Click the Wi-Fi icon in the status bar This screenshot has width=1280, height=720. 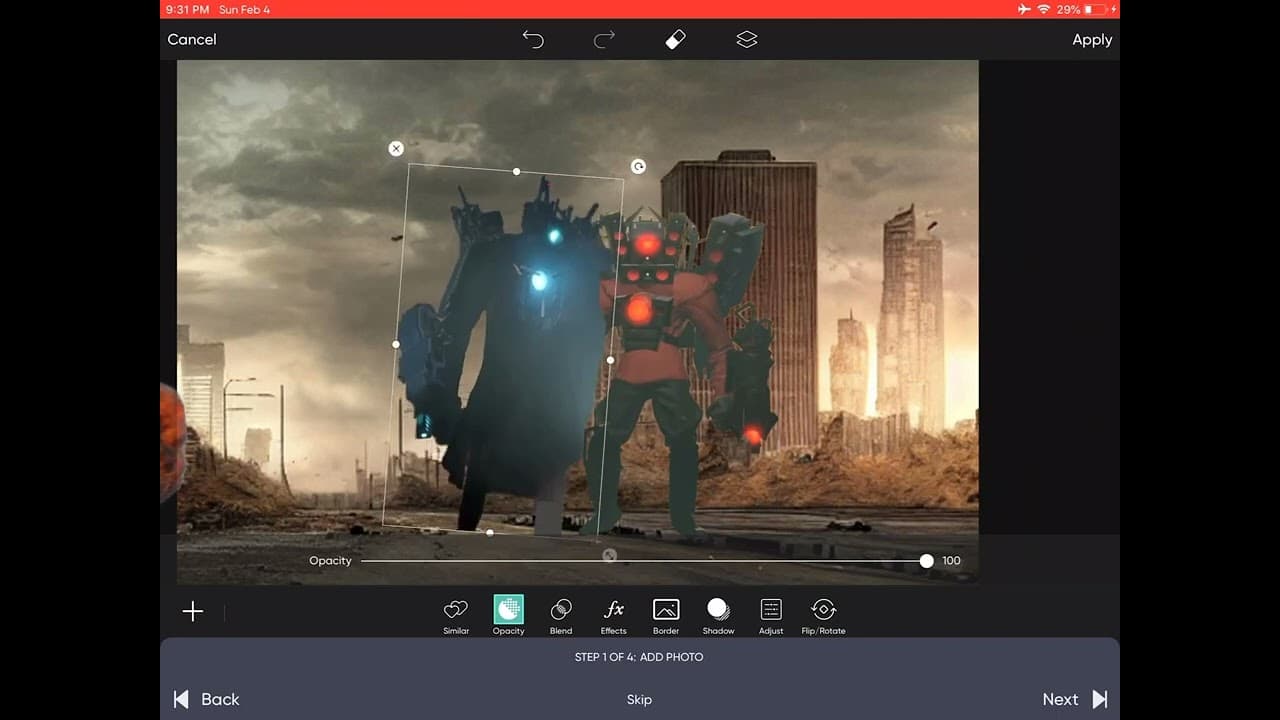coord(1044,9)
